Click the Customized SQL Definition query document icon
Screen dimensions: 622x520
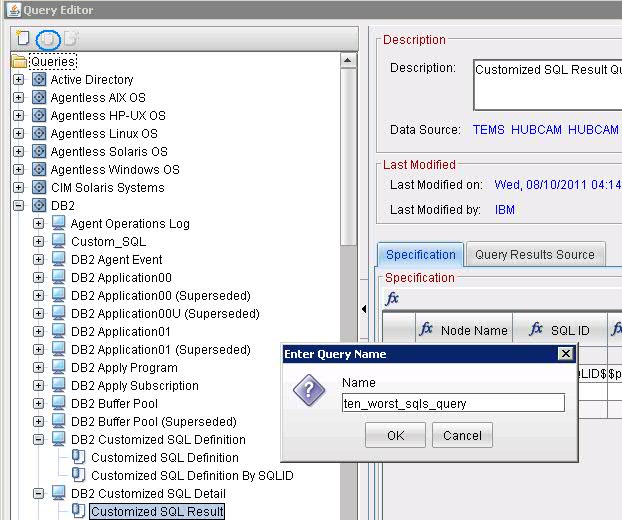79,457
